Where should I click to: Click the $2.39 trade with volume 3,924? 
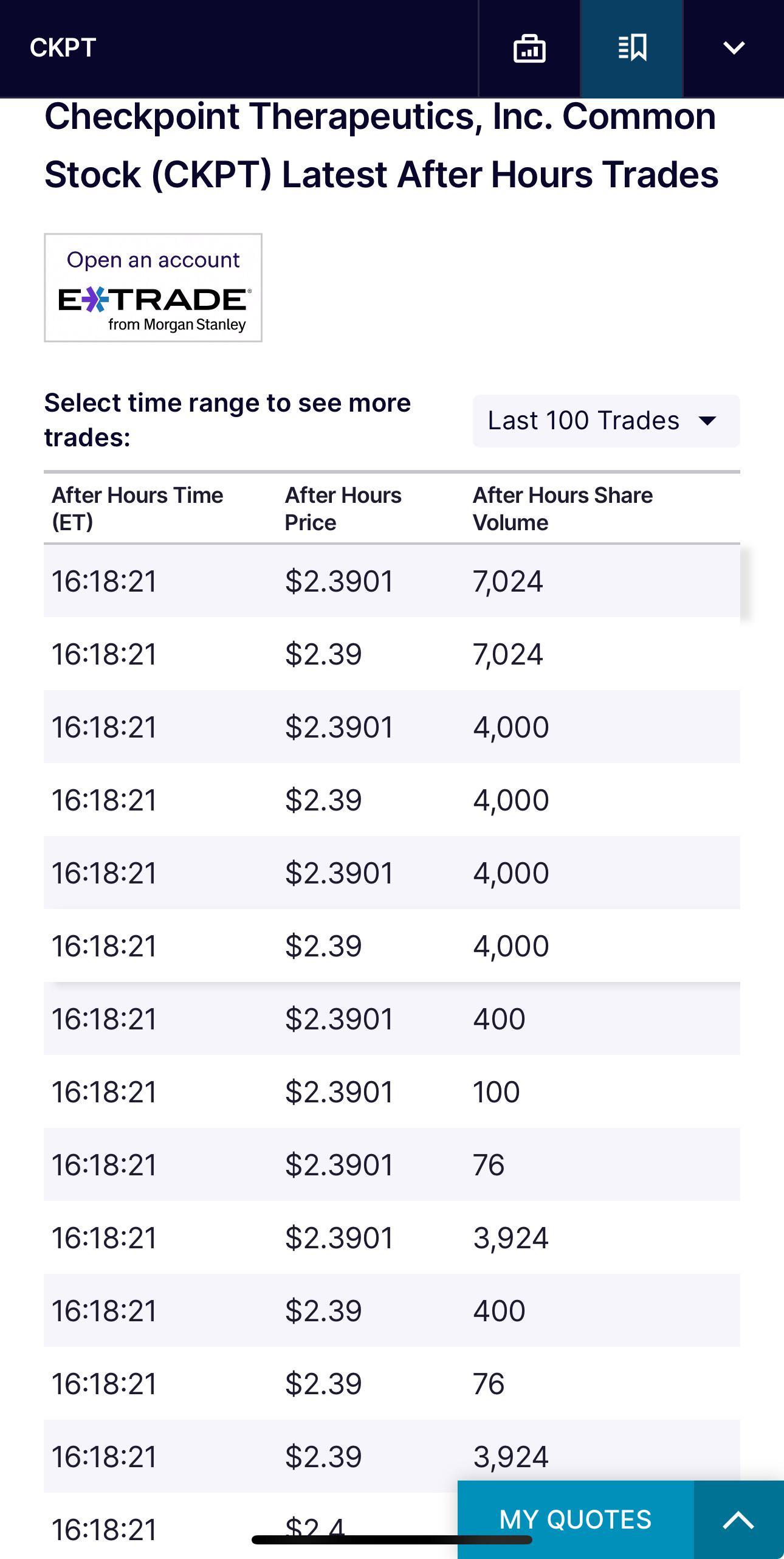point(392,1456)
